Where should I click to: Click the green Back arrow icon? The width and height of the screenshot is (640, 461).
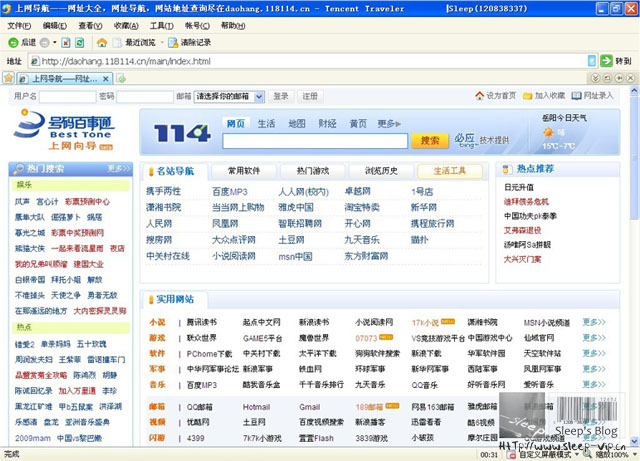(13, 42)
